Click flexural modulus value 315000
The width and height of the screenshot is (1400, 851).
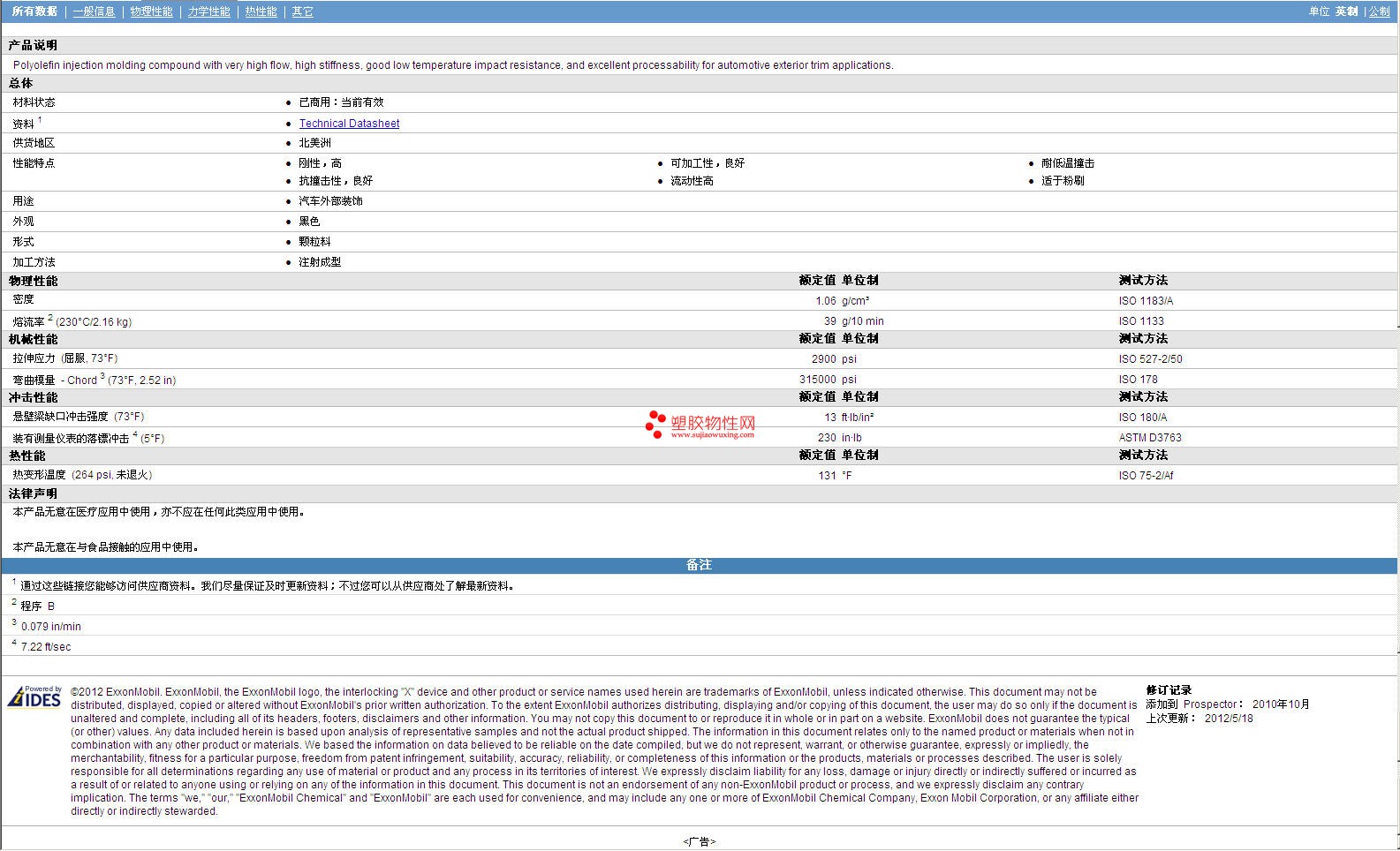click(x=818, y=380)
